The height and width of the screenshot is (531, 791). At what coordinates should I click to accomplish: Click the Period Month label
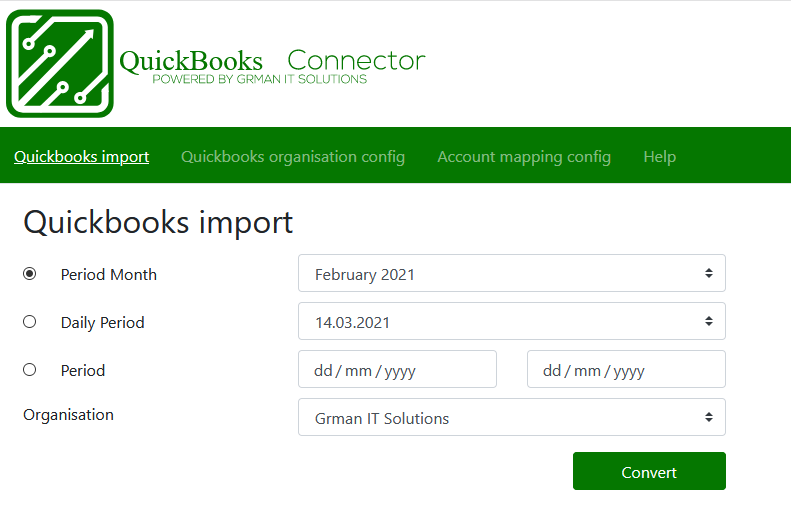click(109, 274)
